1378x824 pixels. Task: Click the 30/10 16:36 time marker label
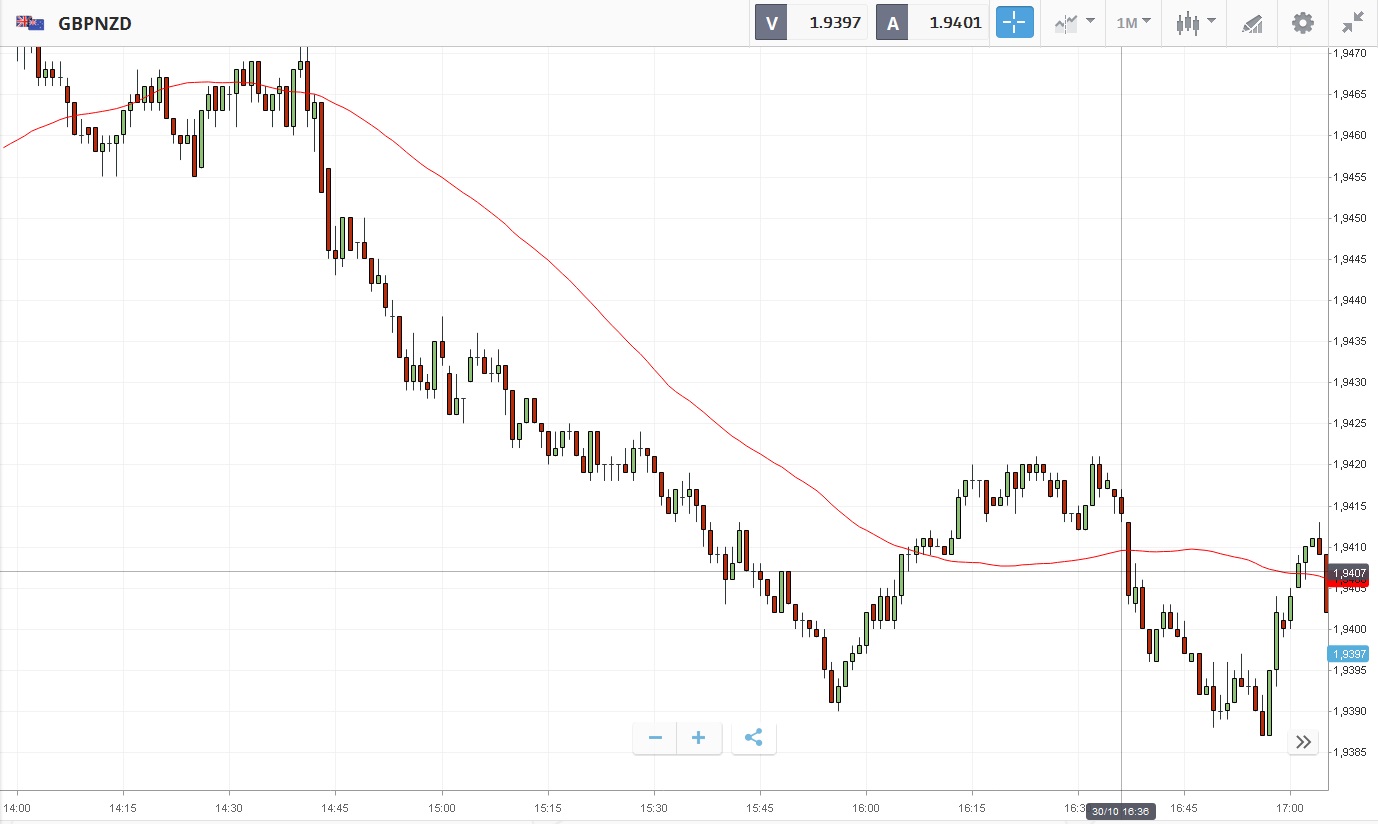point(1121,811)
